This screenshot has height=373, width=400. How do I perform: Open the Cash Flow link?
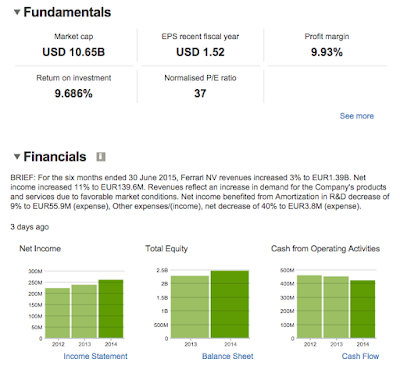[360, 356]
